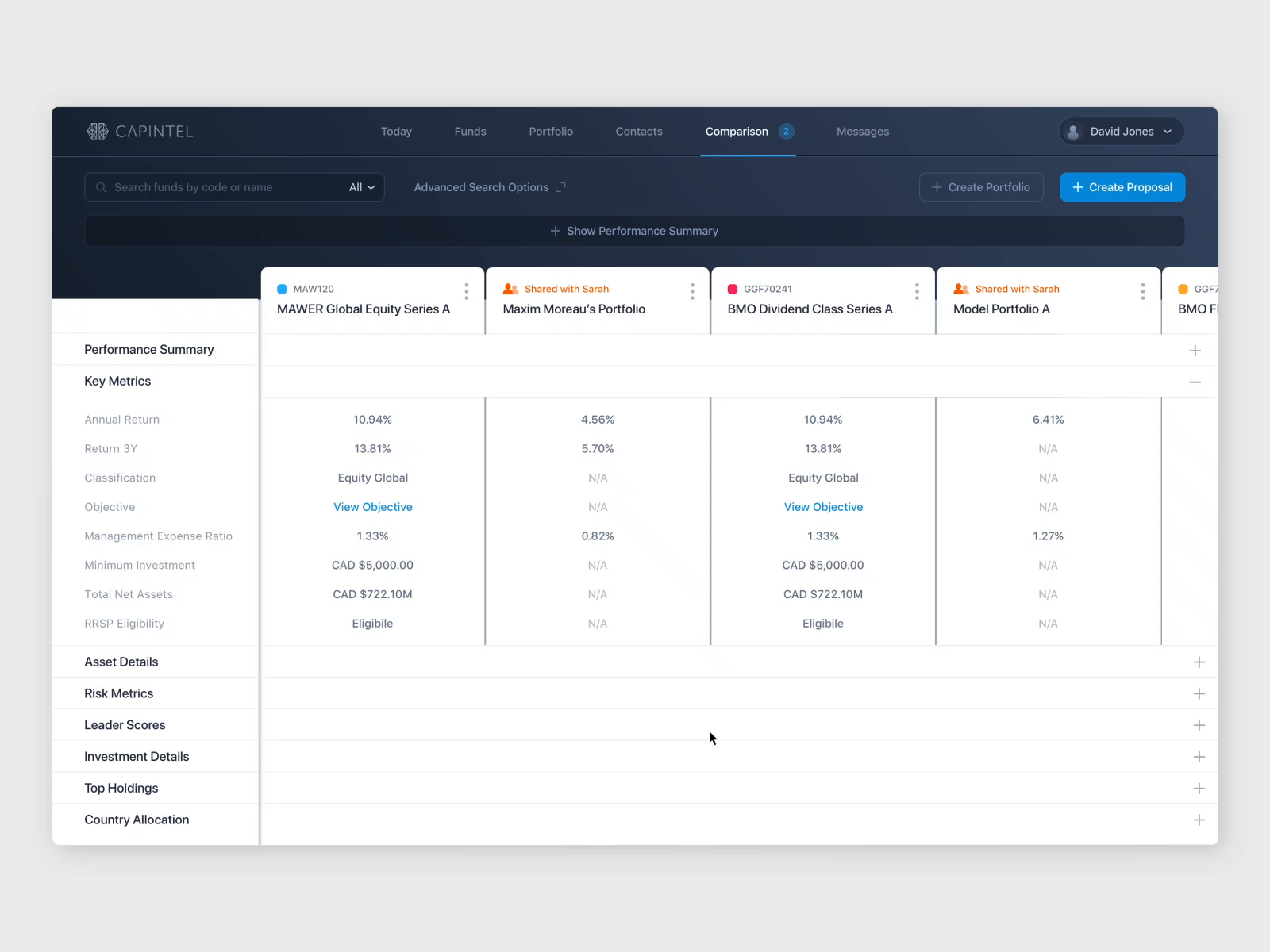Click shared users icon on Maxim Moreau's Portfolio
1270x952 pixels.
(510, 289)
